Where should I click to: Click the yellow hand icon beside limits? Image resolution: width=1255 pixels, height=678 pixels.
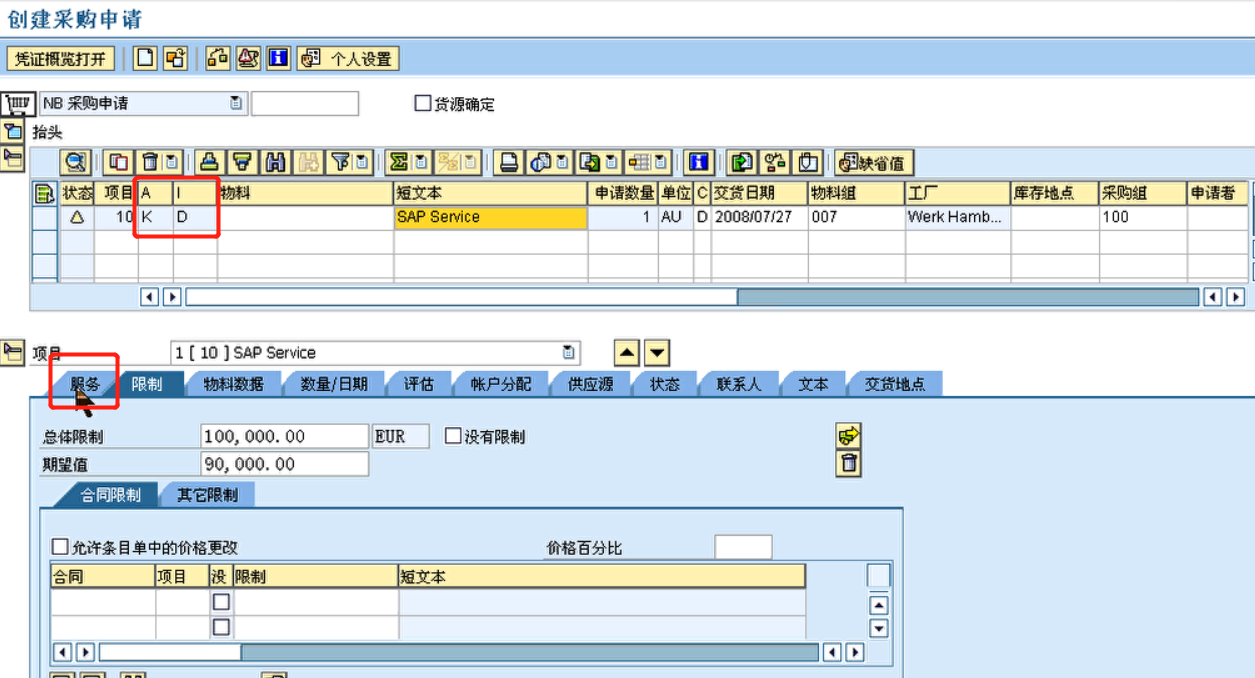849,435
